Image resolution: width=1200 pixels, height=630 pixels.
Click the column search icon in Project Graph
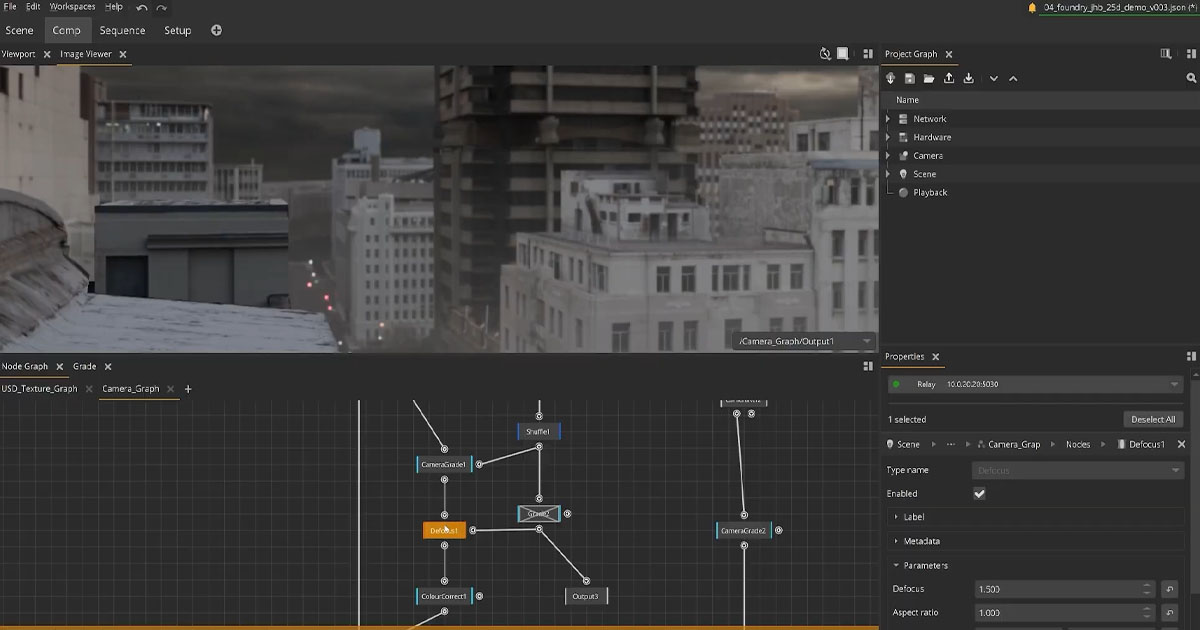tap(1165, 54)
